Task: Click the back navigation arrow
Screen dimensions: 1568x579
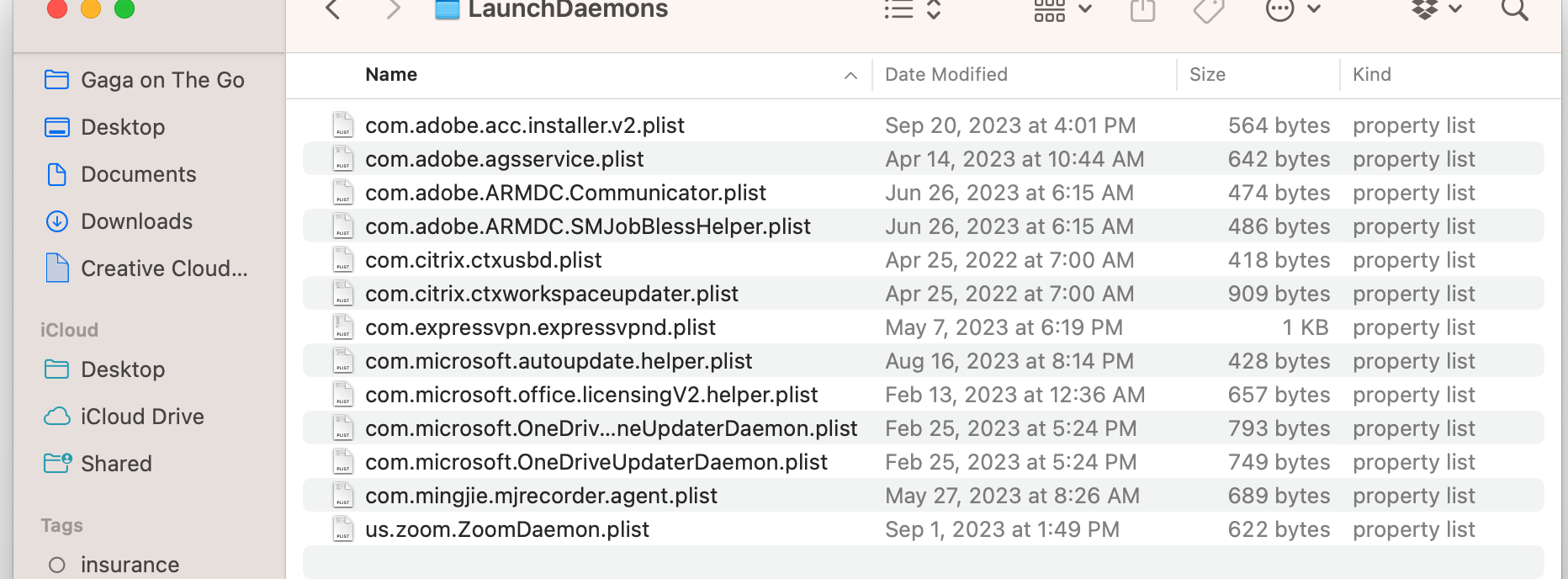Action: pos(333,10)
